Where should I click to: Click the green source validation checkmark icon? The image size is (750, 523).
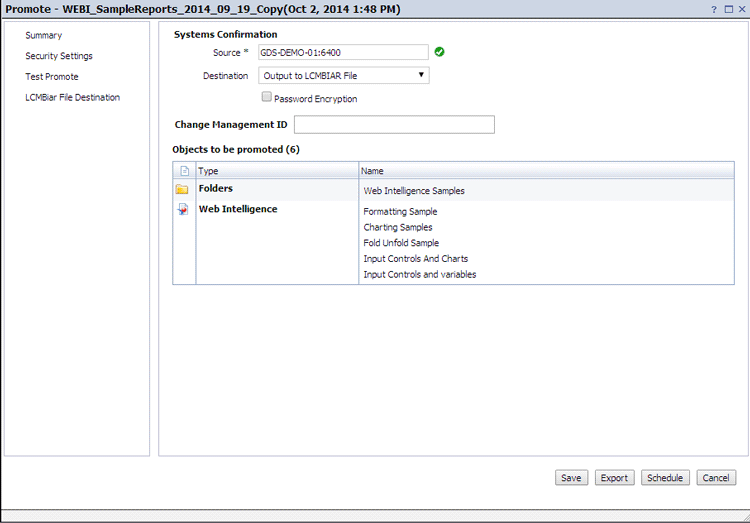(x=439, y=52)
